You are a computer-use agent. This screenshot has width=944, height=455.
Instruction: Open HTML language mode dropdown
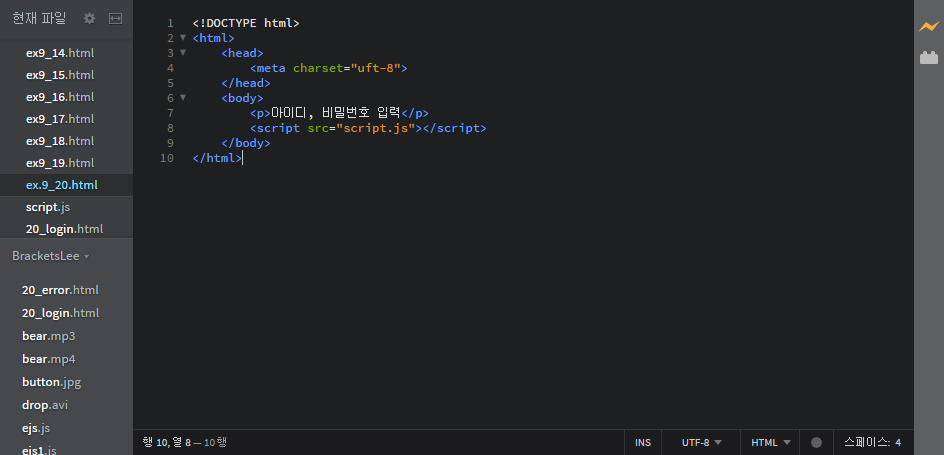coord(771,442)
